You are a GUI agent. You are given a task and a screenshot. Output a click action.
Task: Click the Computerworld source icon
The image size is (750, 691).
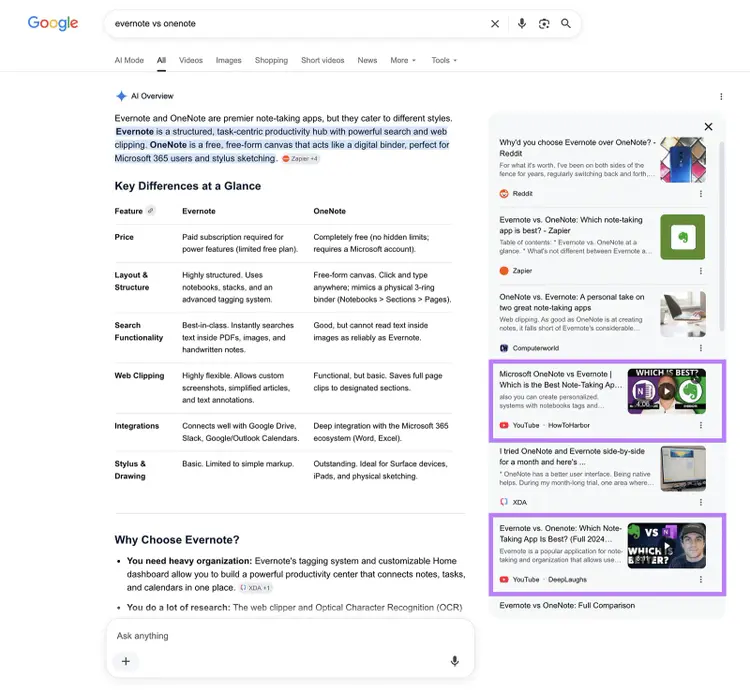pyautogui.click(x=504, y=348)
